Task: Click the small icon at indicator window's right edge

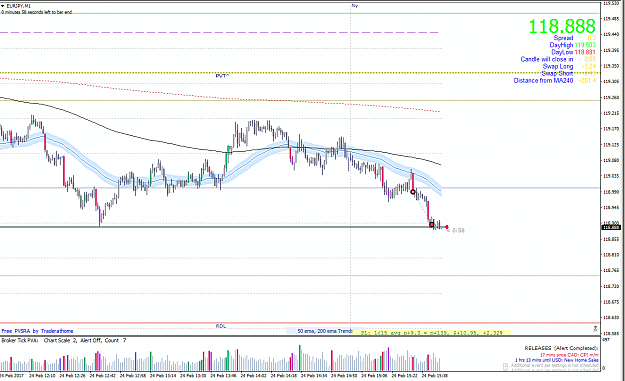Action: [595, 329]
